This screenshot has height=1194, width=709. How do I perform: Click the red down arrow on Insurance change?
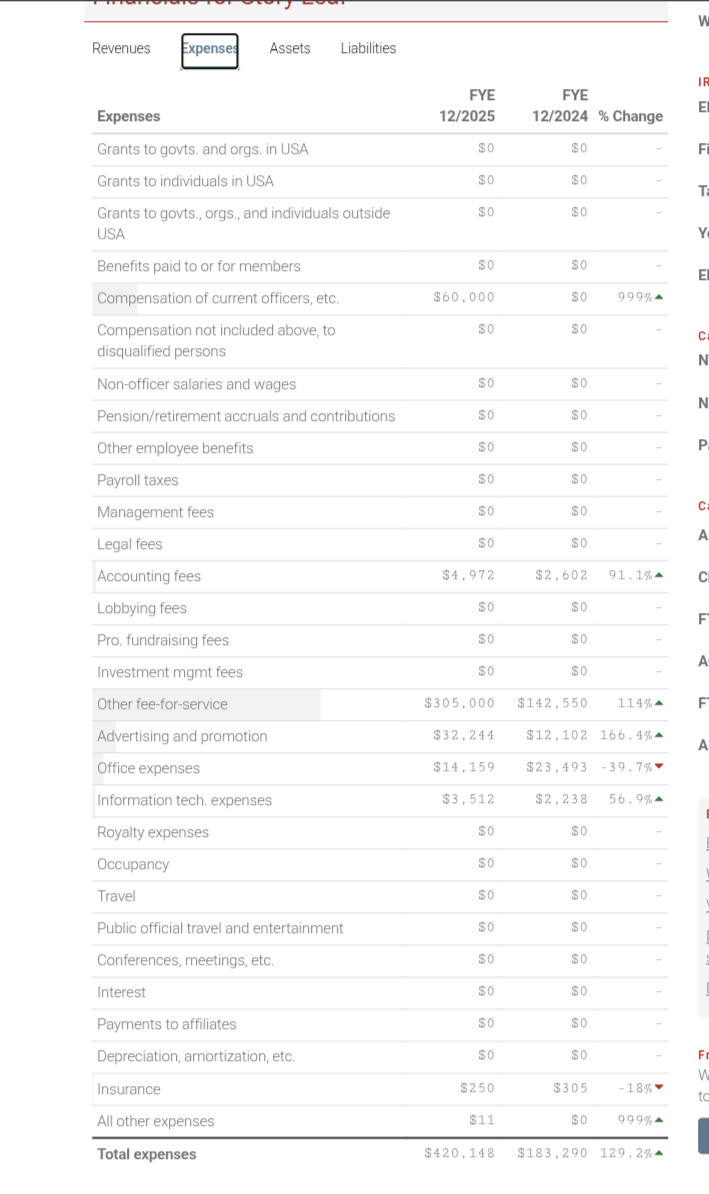point(659,1087)
